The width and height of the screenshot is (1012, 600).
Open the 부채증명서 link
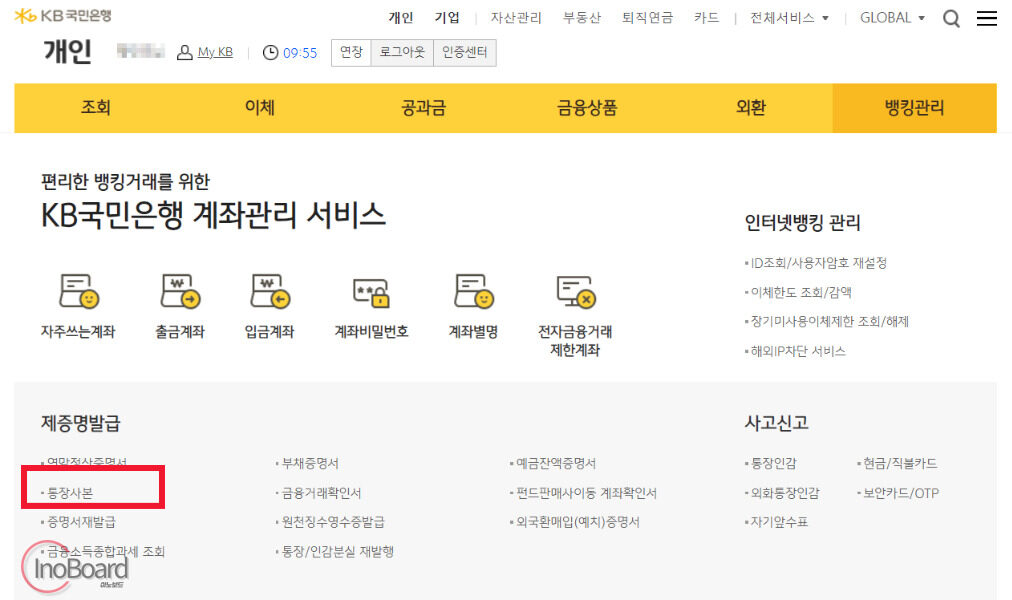click(x=309, y=463)
